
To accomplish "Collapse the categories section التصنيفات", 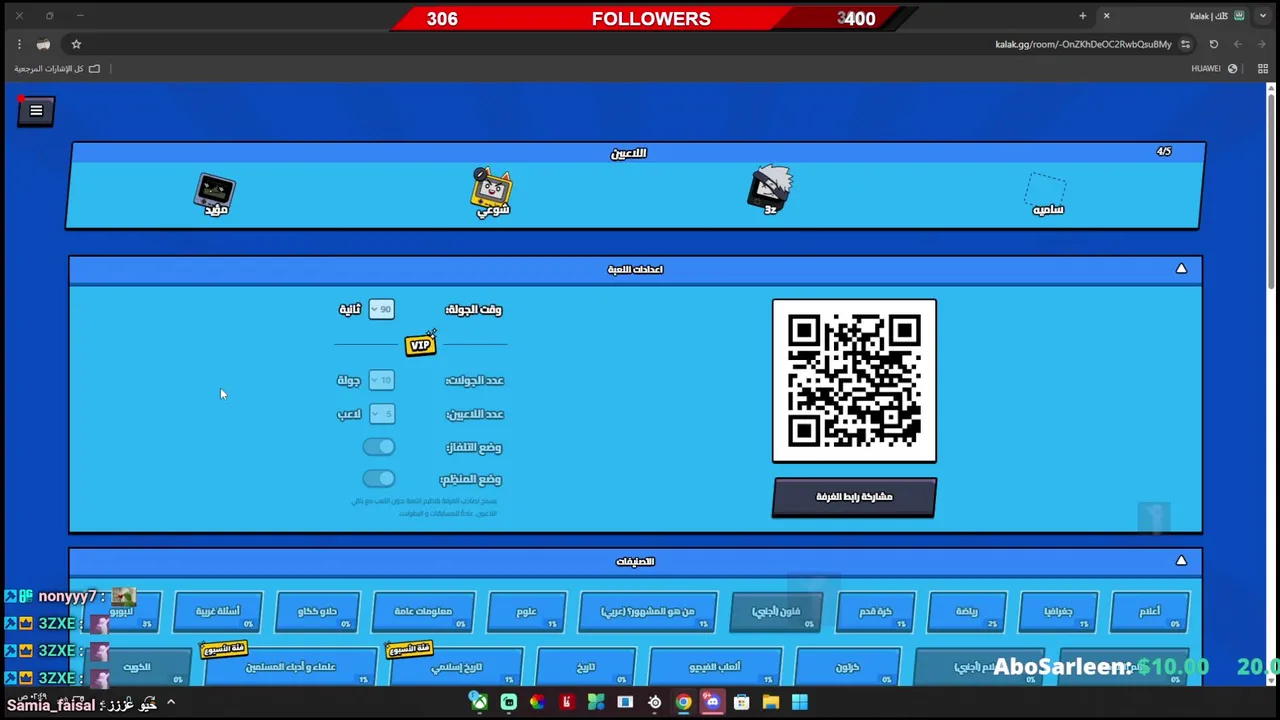I will pos(1181,561).
